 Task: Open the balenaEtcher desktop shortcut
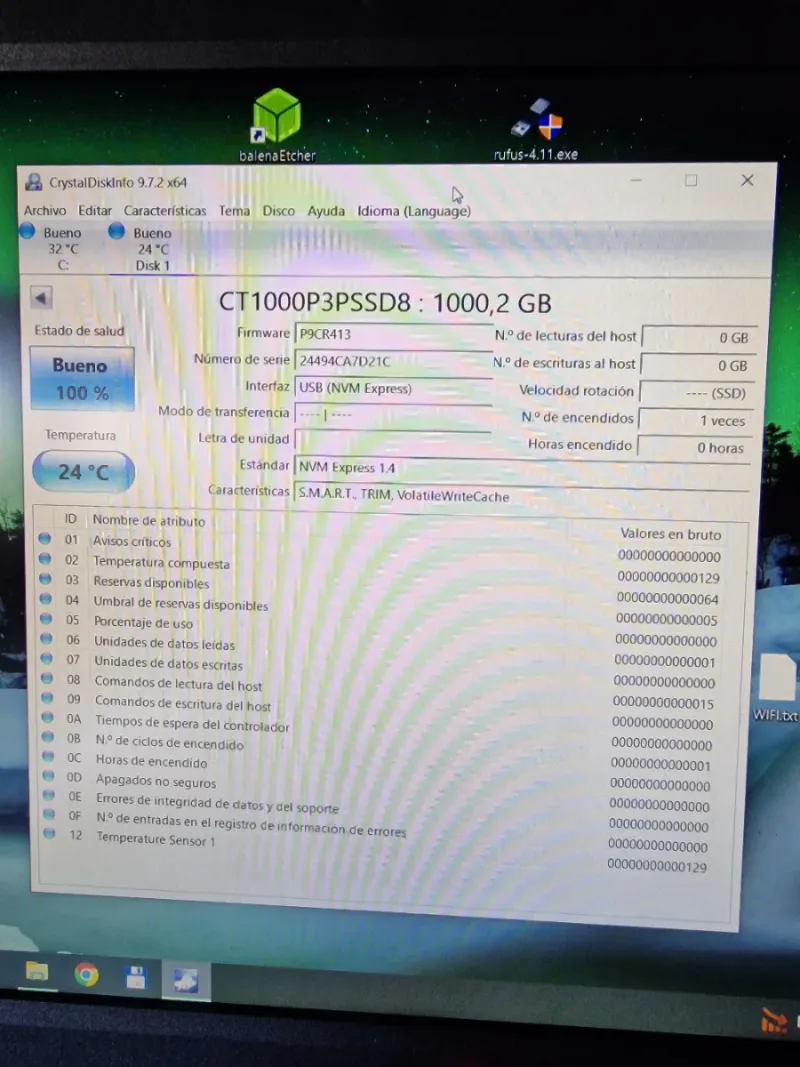tap(277, 125)
